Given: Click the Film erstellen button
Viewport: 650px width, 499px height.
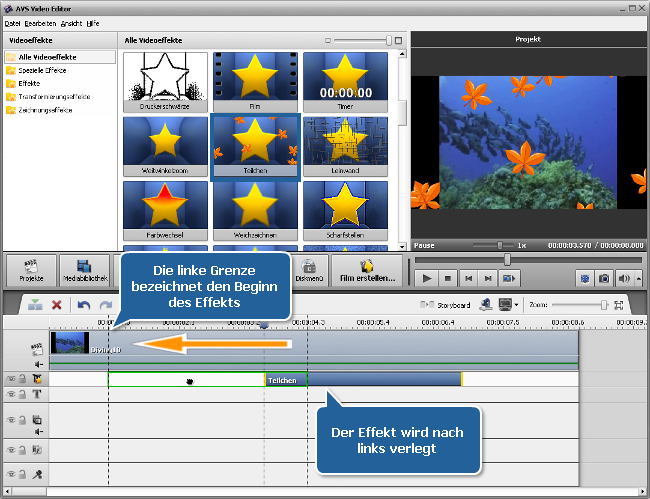Looking at the screenshot, I should coord(367,271).
